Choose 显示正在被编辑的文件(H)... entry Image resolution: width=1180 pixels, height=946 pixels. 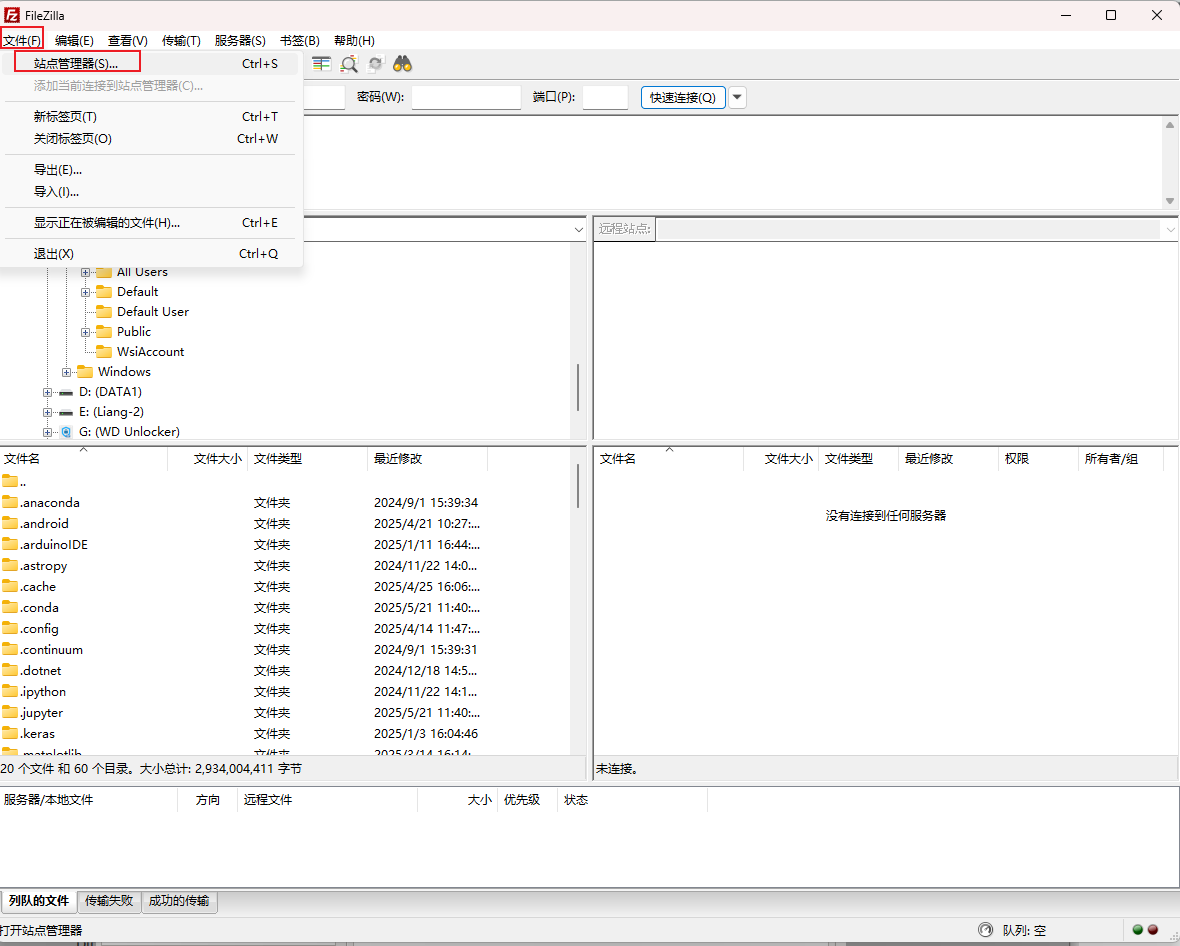[151, 223]
